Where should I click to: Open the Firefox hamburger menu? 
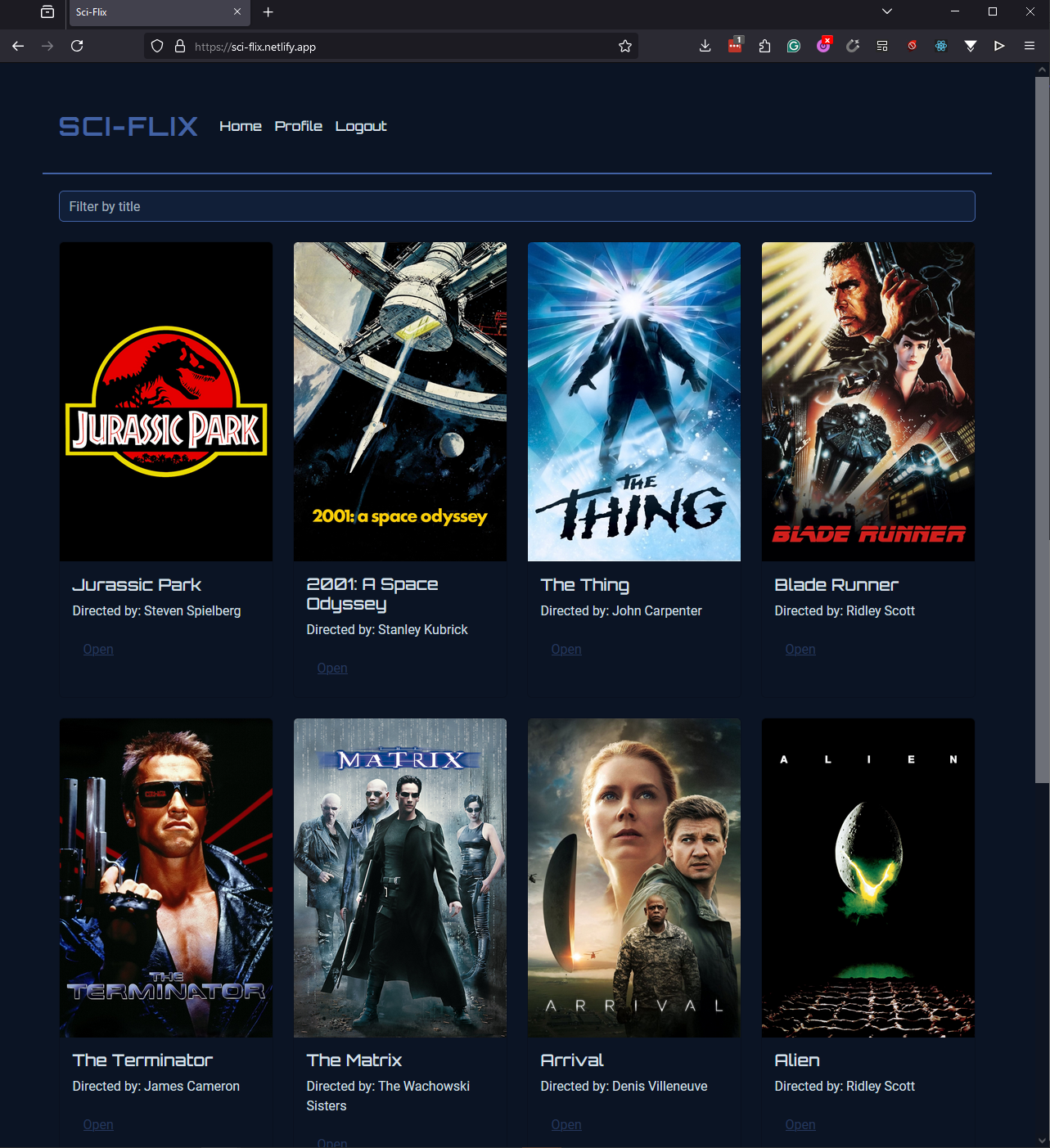point(1029,46)
